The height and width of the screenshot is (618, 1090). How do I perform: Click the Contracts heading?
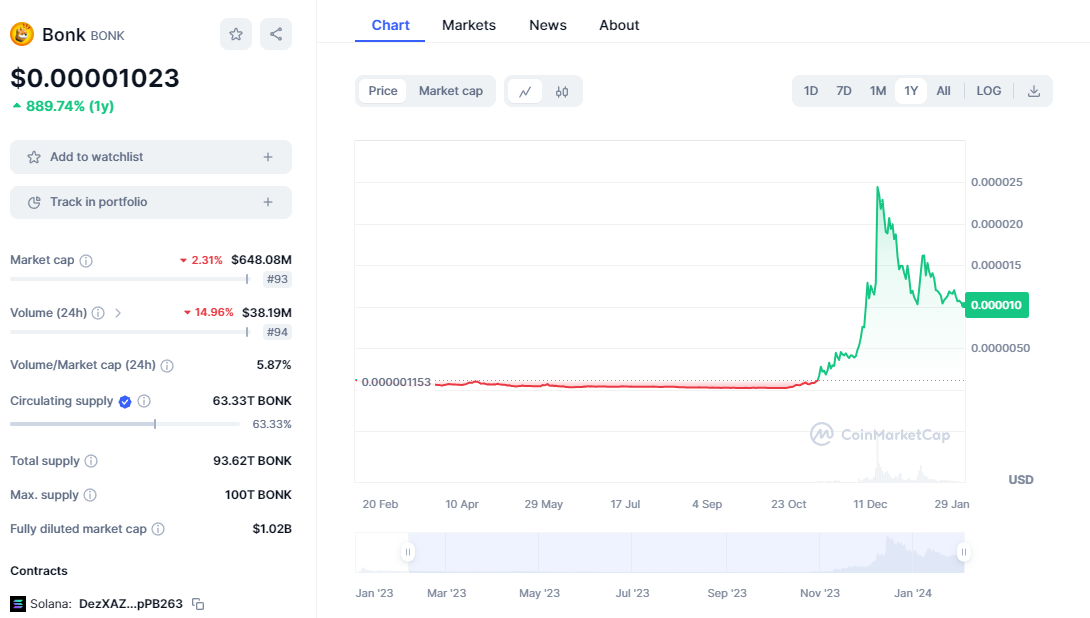[39, 571]
